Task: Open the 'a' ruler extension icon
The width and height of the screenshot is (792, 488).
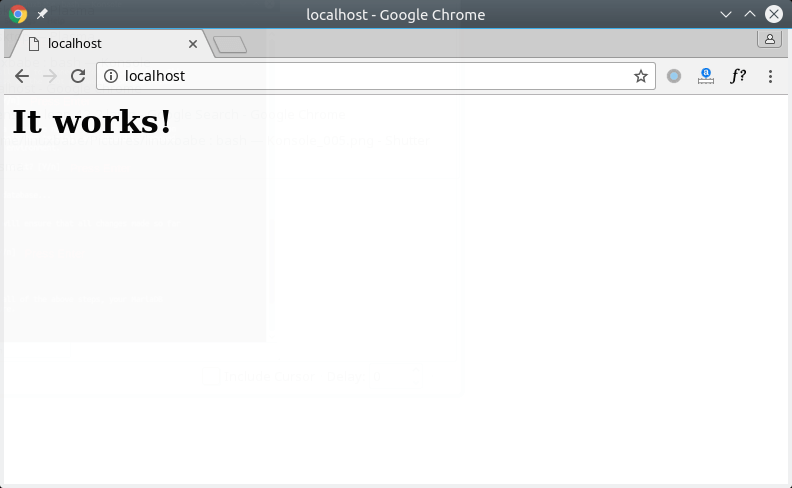Action: 706,76
